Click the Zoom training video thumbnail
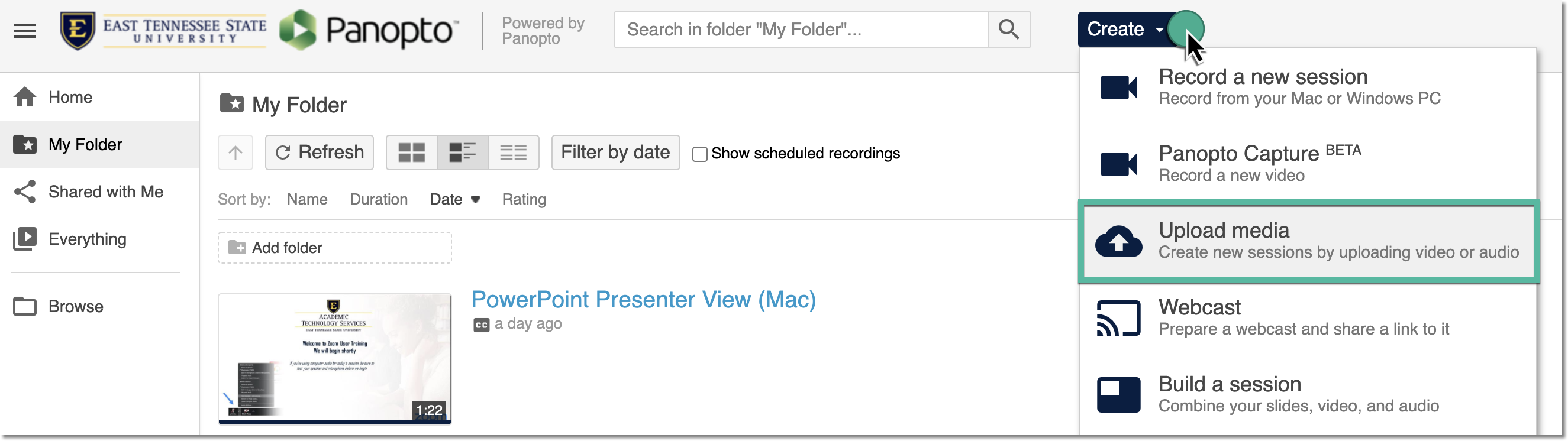 (335, 358)
